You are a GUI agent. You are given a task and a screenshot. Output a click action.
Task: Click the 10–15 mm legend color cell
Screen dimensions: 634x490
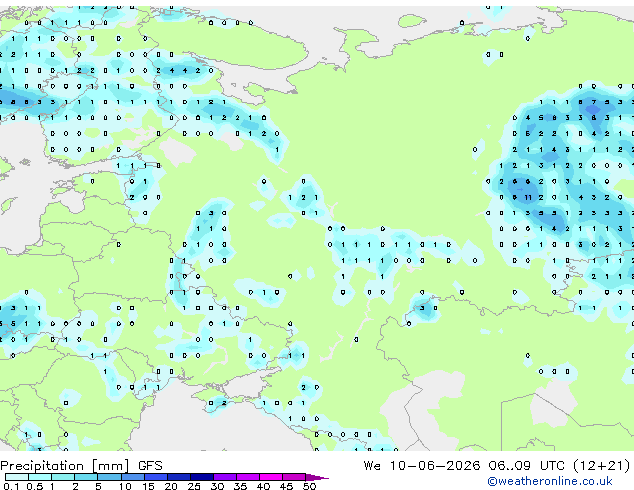pyautogui.click(x=132, y=477)
